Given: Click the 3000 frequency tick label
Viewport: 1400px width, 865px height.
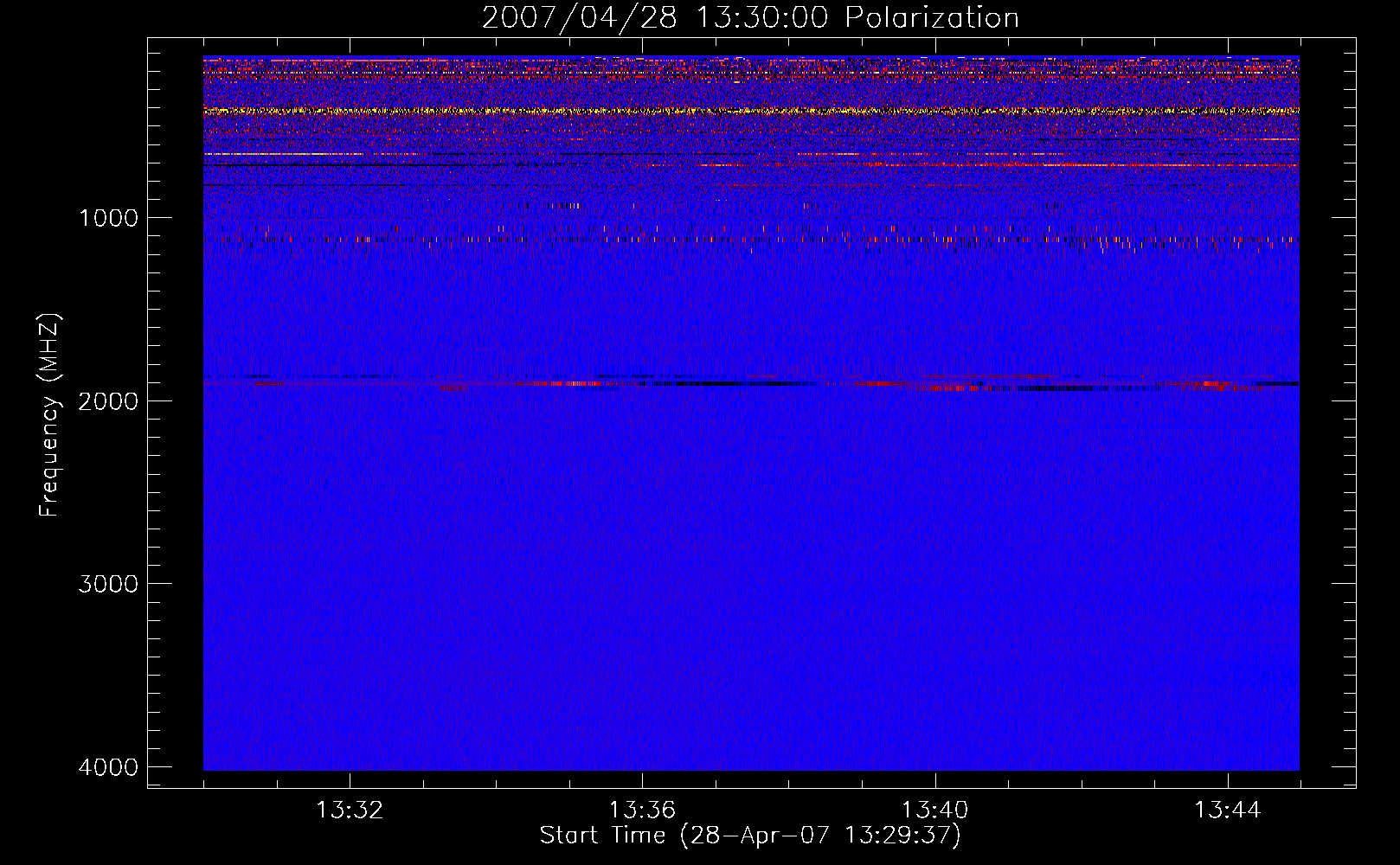Looking at the screenshot, I should [108, 583].
